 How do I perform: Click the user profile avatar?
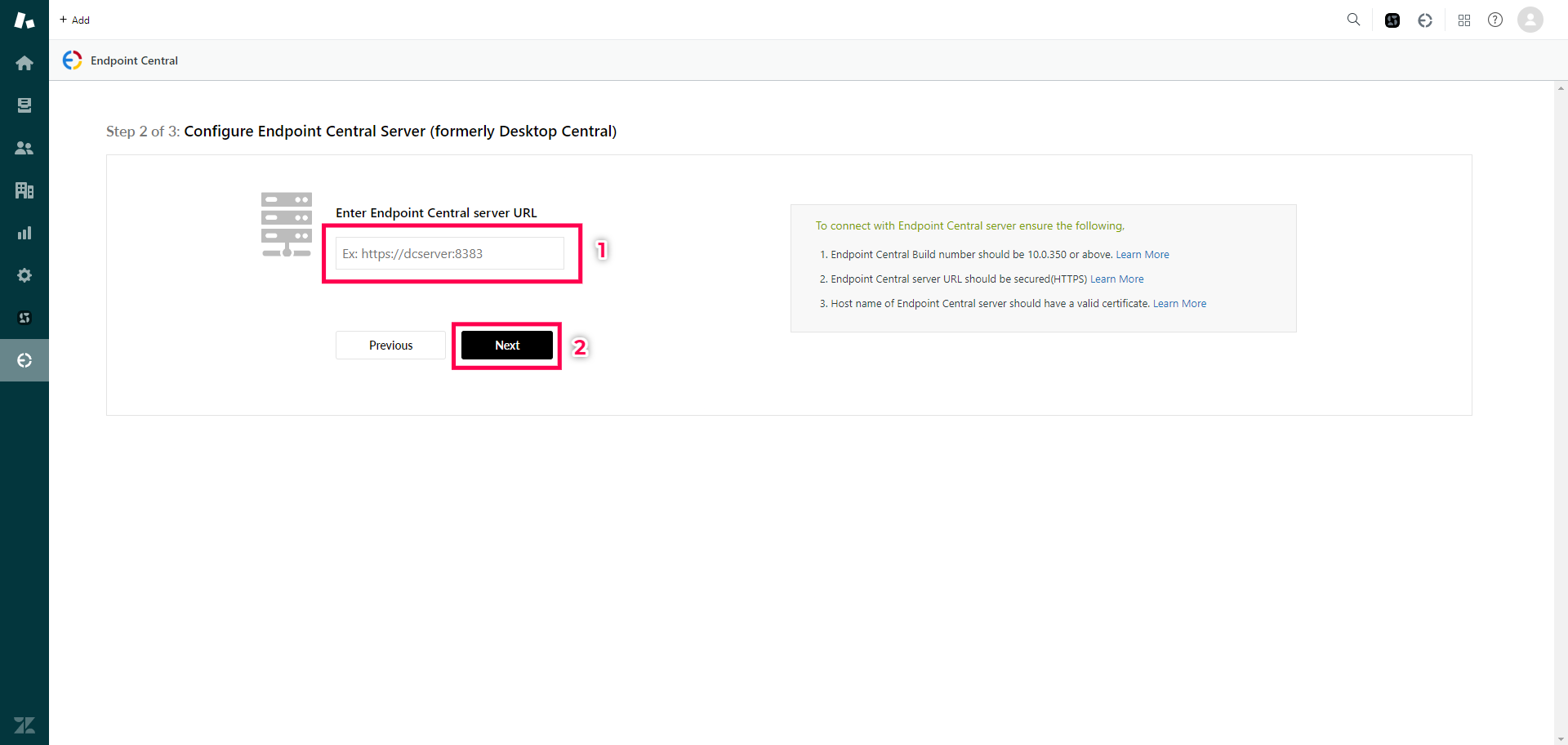pyautogui.click(x=1530, y=20)
